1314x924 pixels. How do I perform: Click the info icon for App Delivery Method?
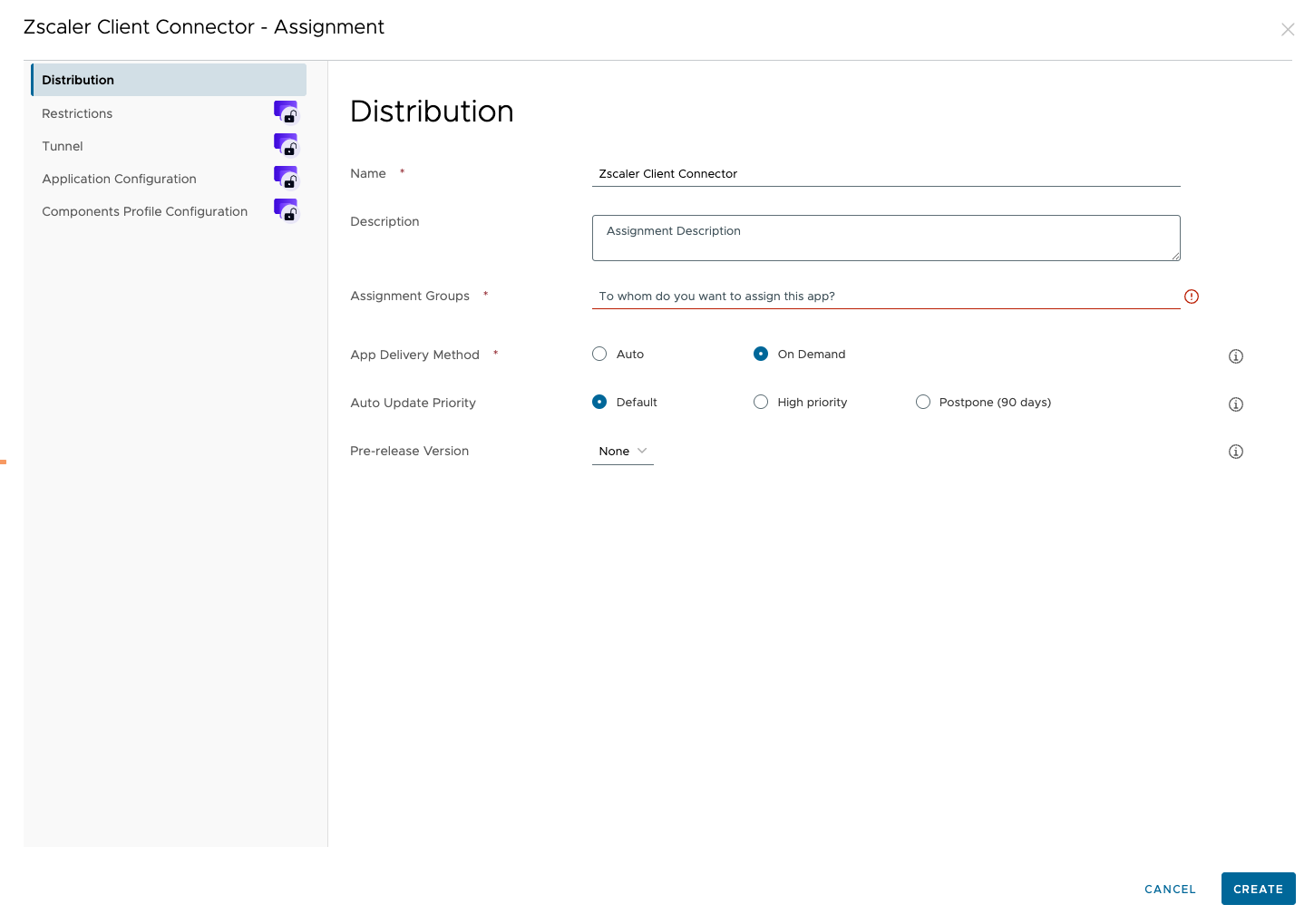(x=1235, y=356)
